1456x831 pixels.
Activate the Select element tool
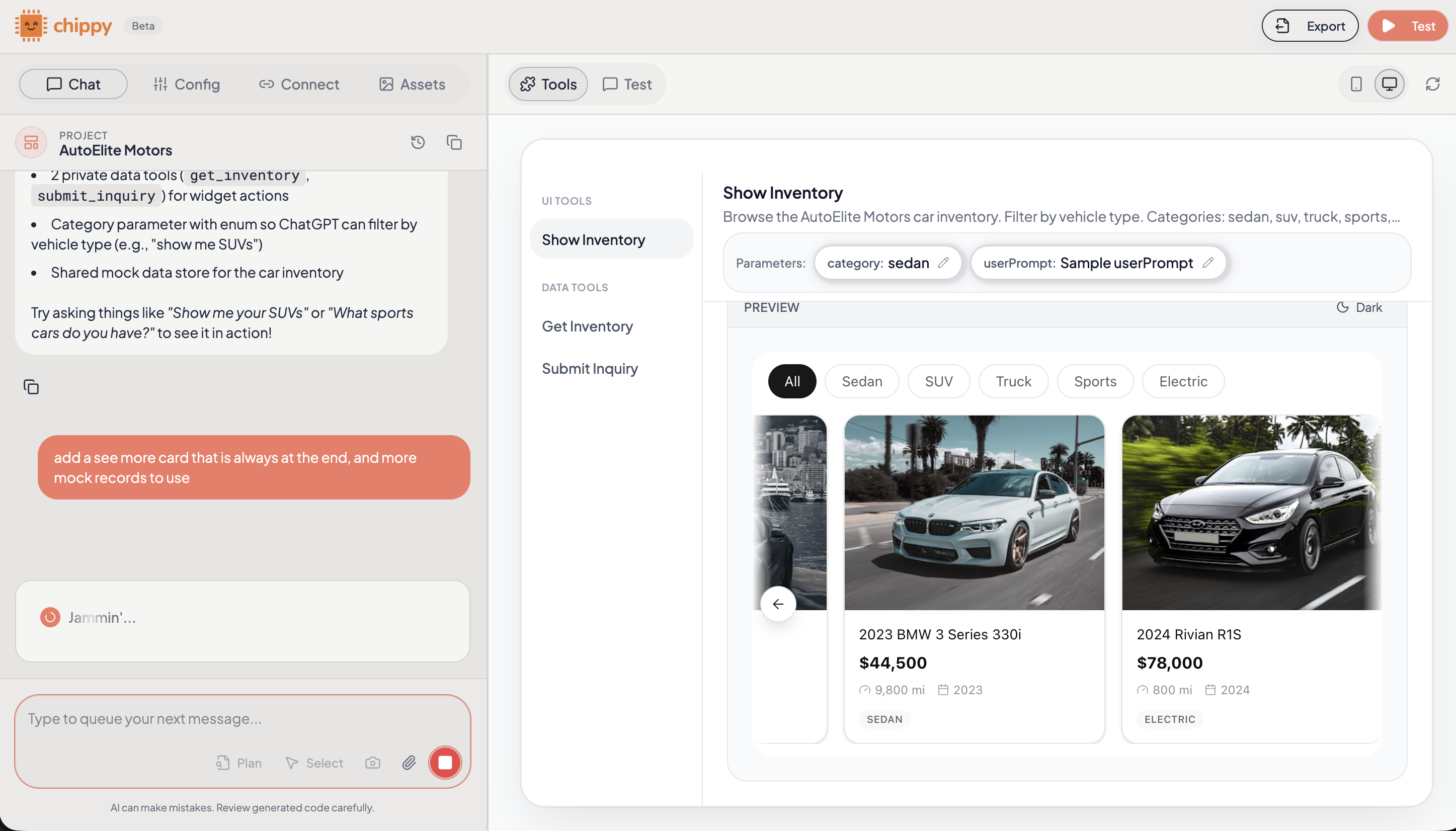pos(314,763)
